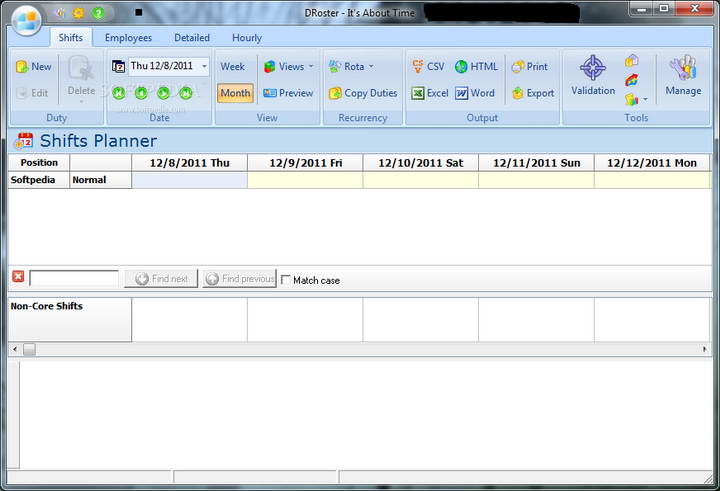Open the Preview view
Viewport: 720px width, 491px height.
[x=288, y=93]
